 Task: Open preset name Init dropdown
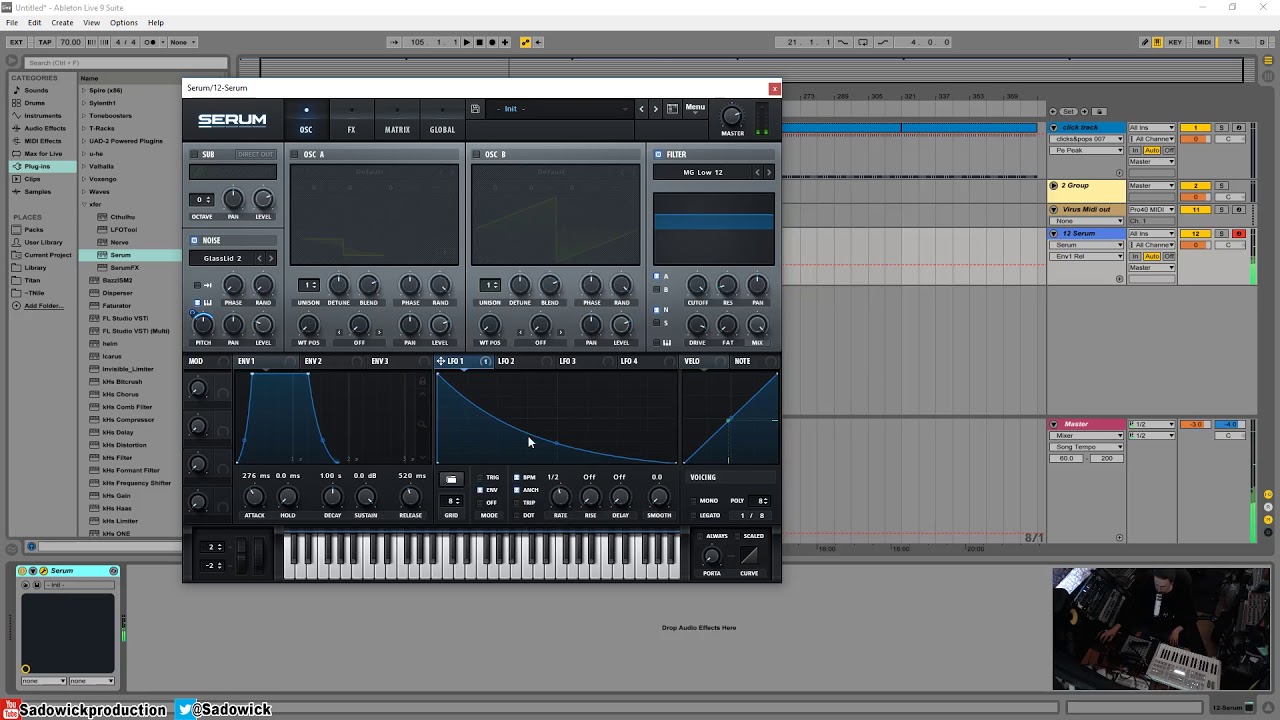click(560, 109)
